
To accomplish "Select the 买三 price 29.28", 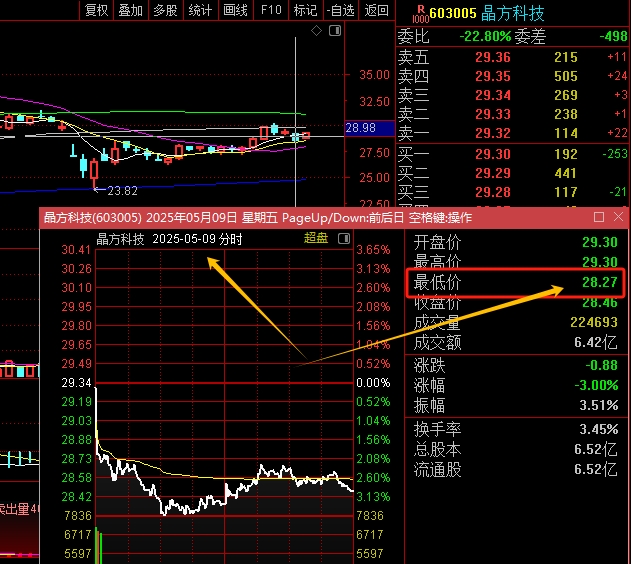I will coord(493,192).
